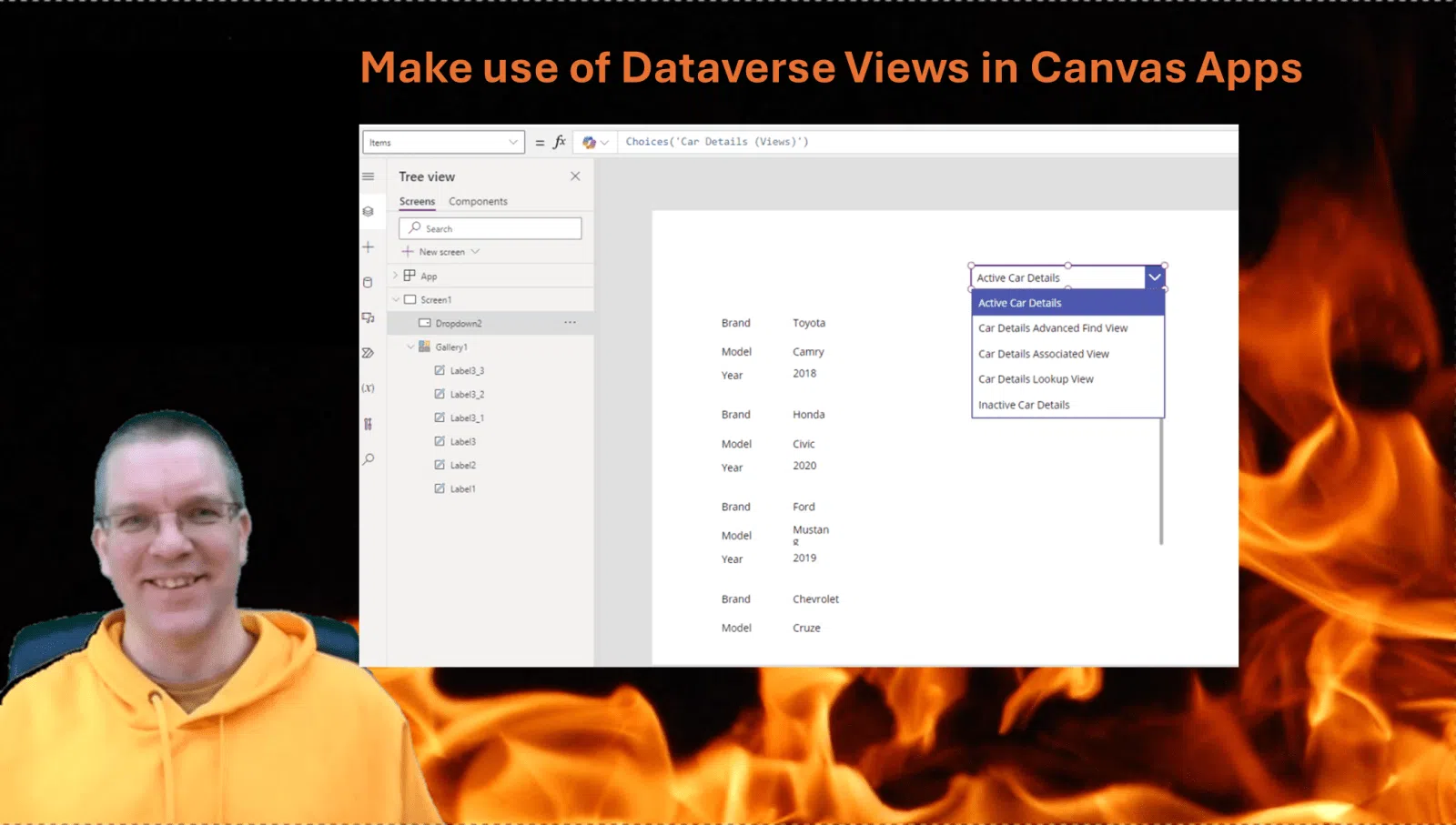Choose Active Car Details option
Image resolution: width=1456 pixels, height=825 pixels.
coord(1068,303)
